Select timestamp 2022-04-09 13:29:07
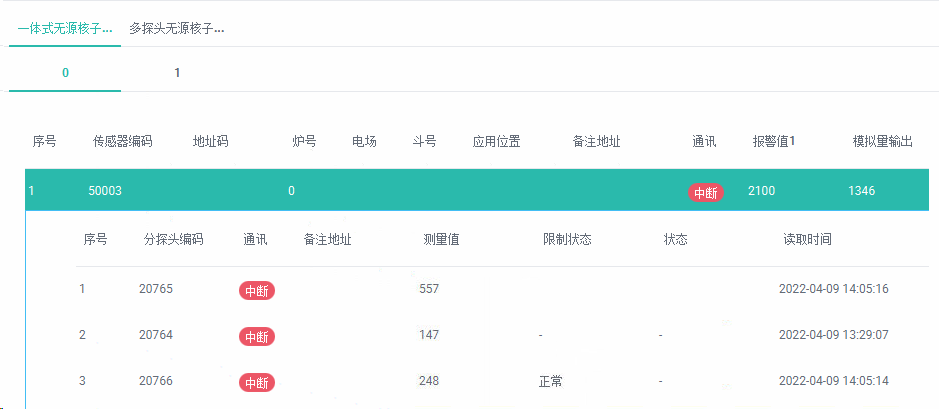Viewport: 939px width, 409px height. tap(834, 335)
